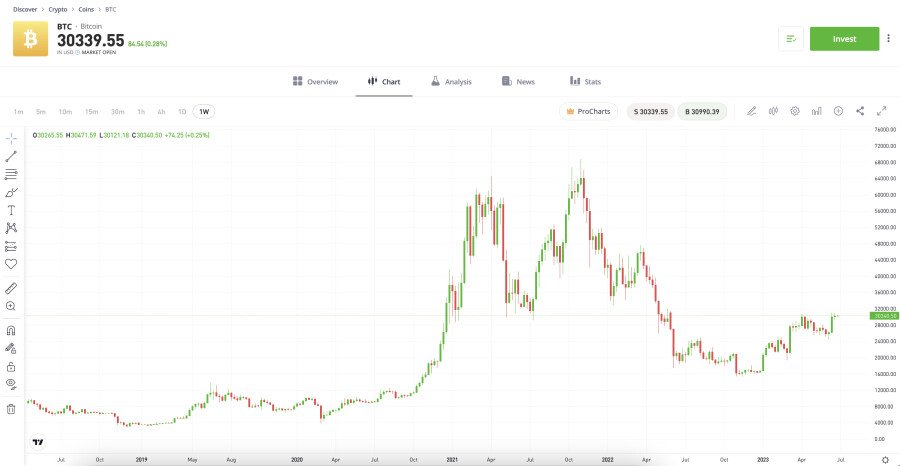Switch to the Analysis tab
Screen dimensions: 900x466
tap(451, 81)
